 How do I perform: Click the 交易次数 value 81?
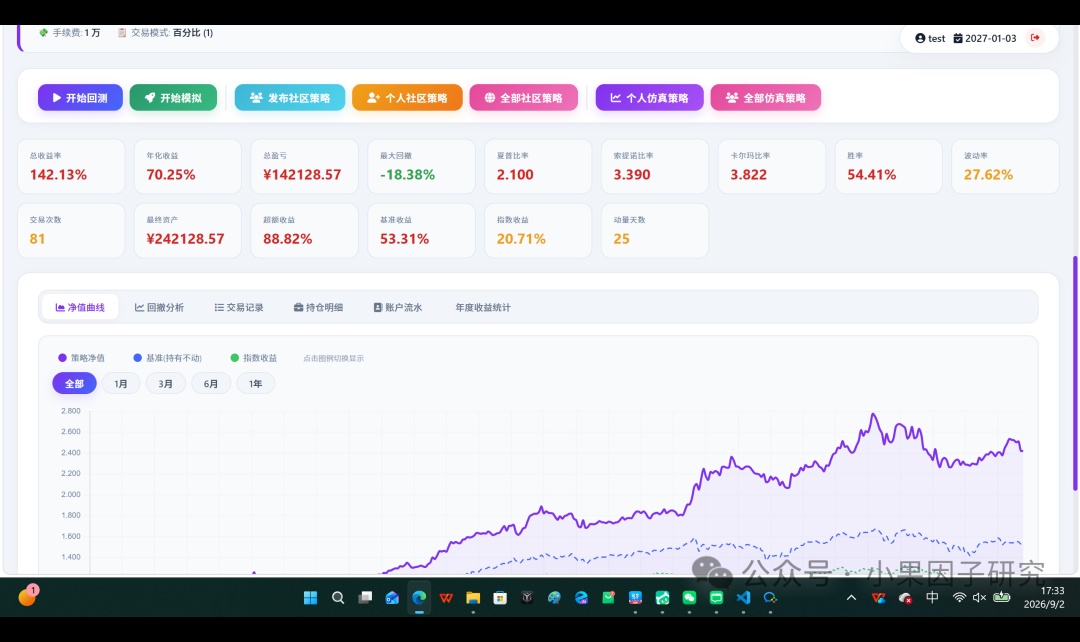click(37, 239)
